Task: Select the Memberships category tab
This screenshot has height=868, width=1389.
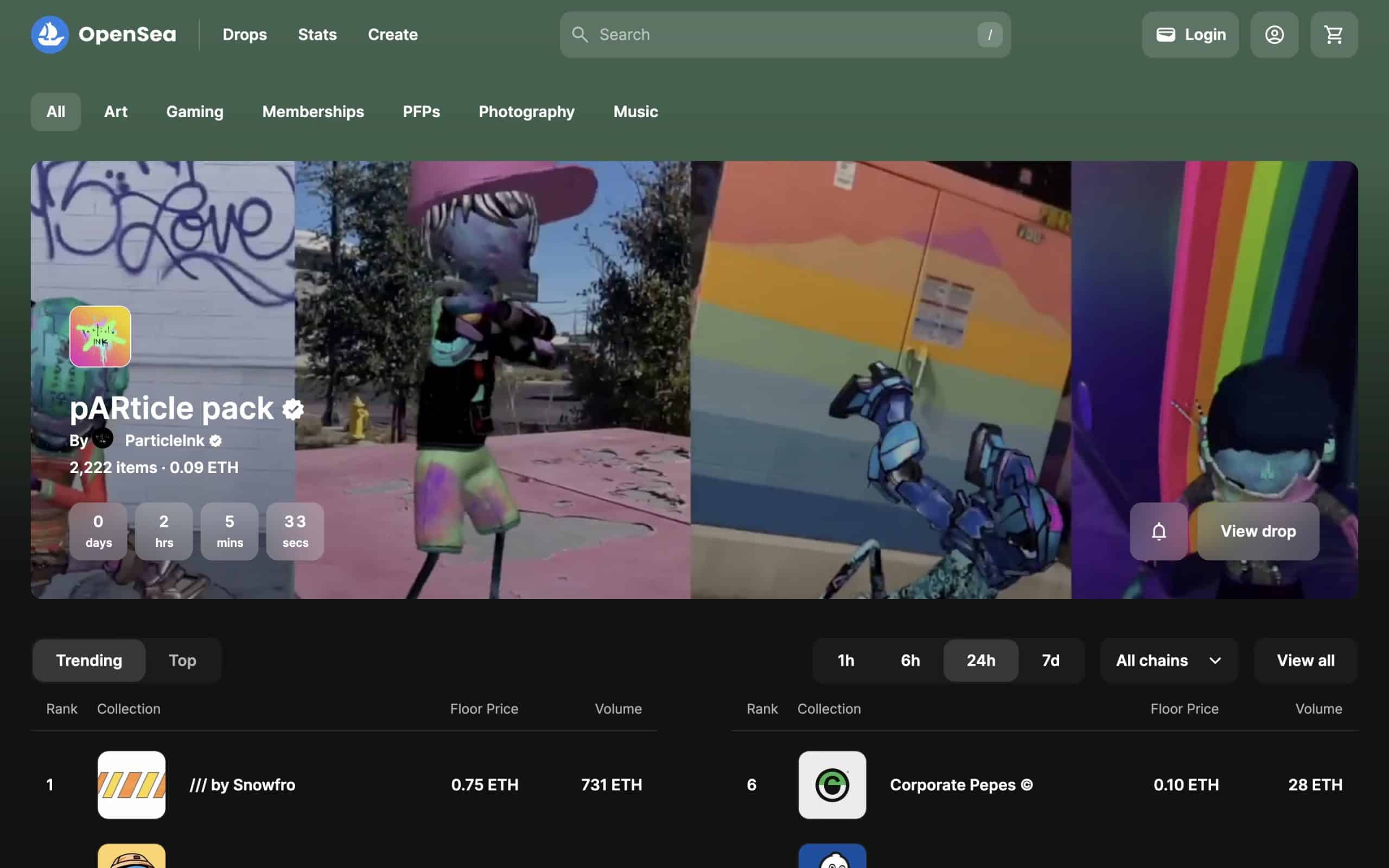Action: [313, 112]
